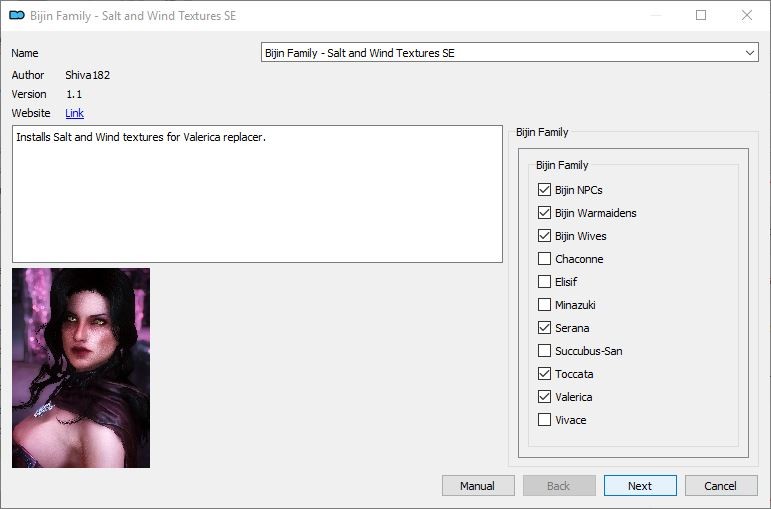This screenshot has width=771, height=509.
Task: Uncheck the Bijin Wives checkbox
Action: point(544,236)
